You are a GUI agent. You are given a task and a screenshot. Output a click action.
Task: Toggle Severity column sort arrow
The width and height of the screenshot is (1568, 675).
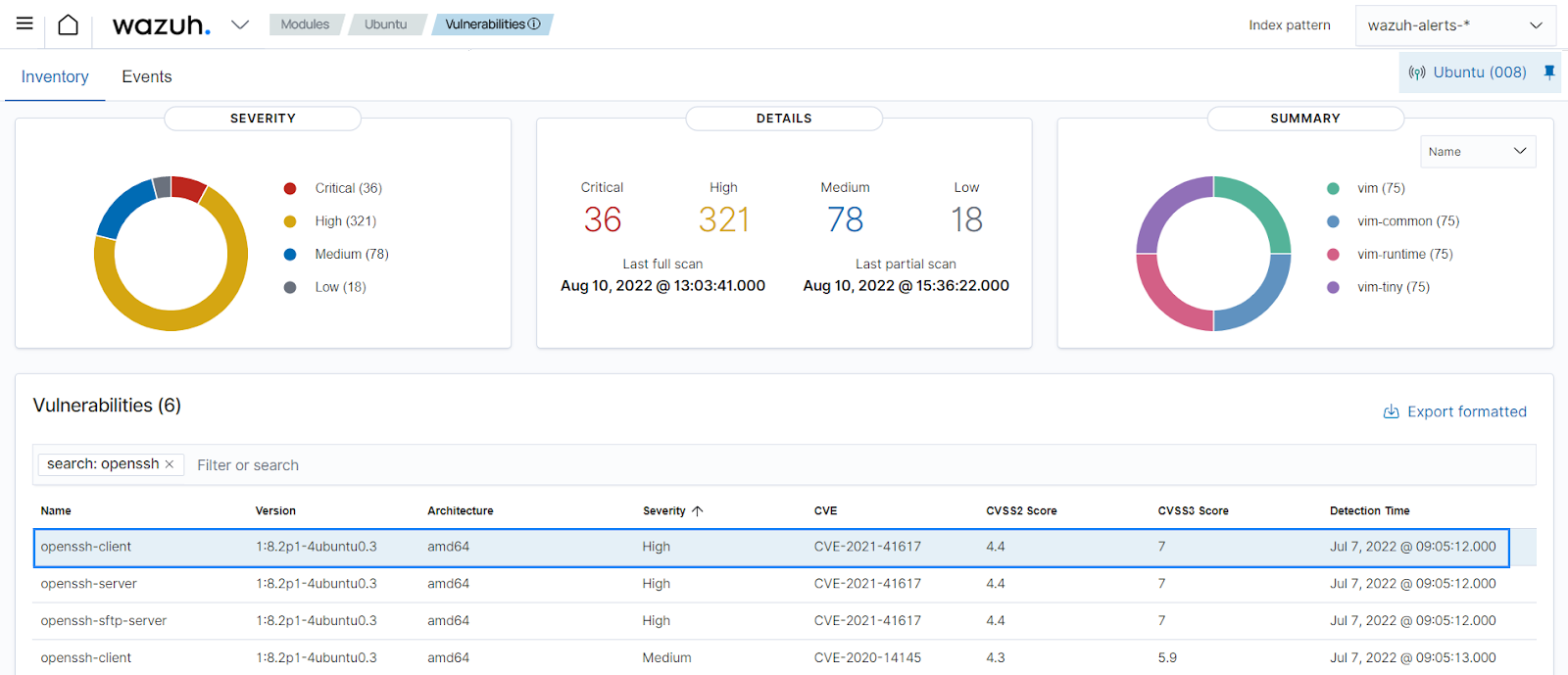698,510
